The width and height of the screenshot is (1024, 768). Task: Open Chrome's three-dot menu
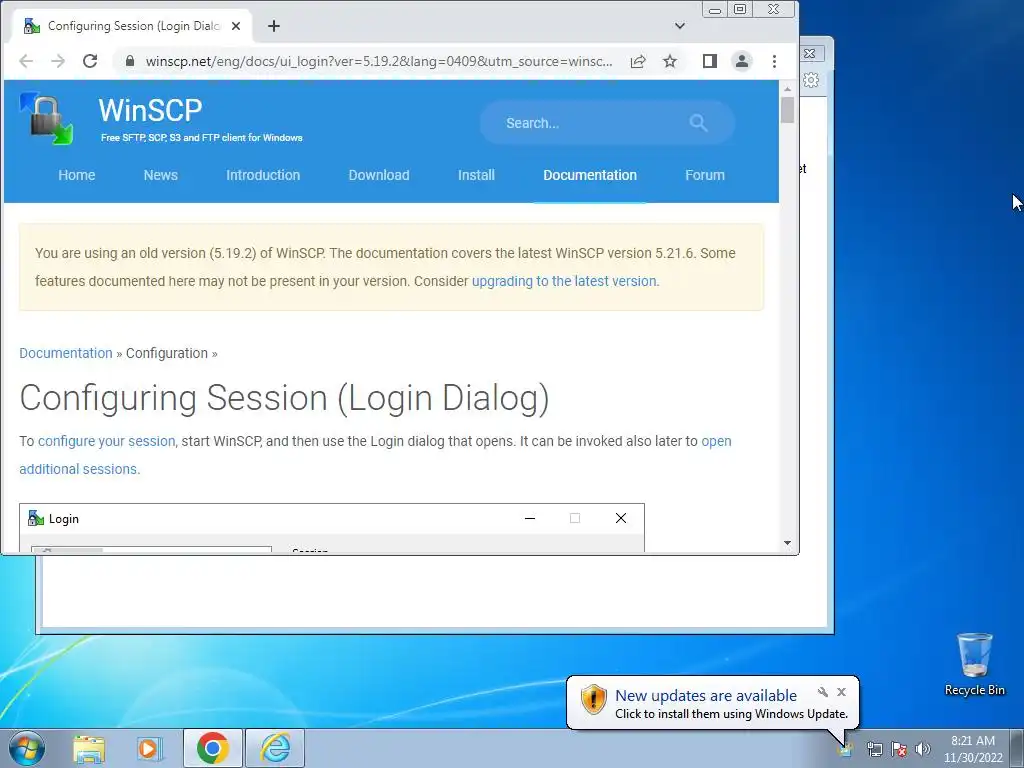click(775, 61)
